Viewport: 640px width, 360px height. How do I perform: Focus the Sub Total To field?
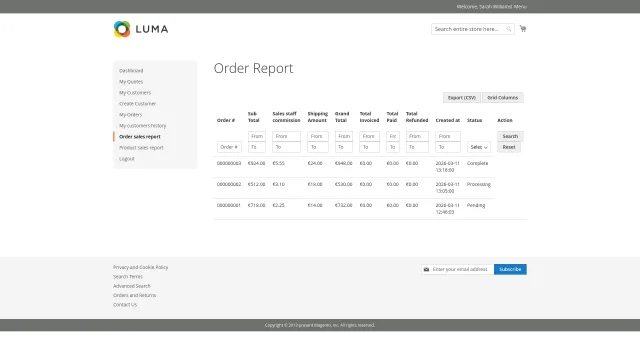tap(257, 147)
